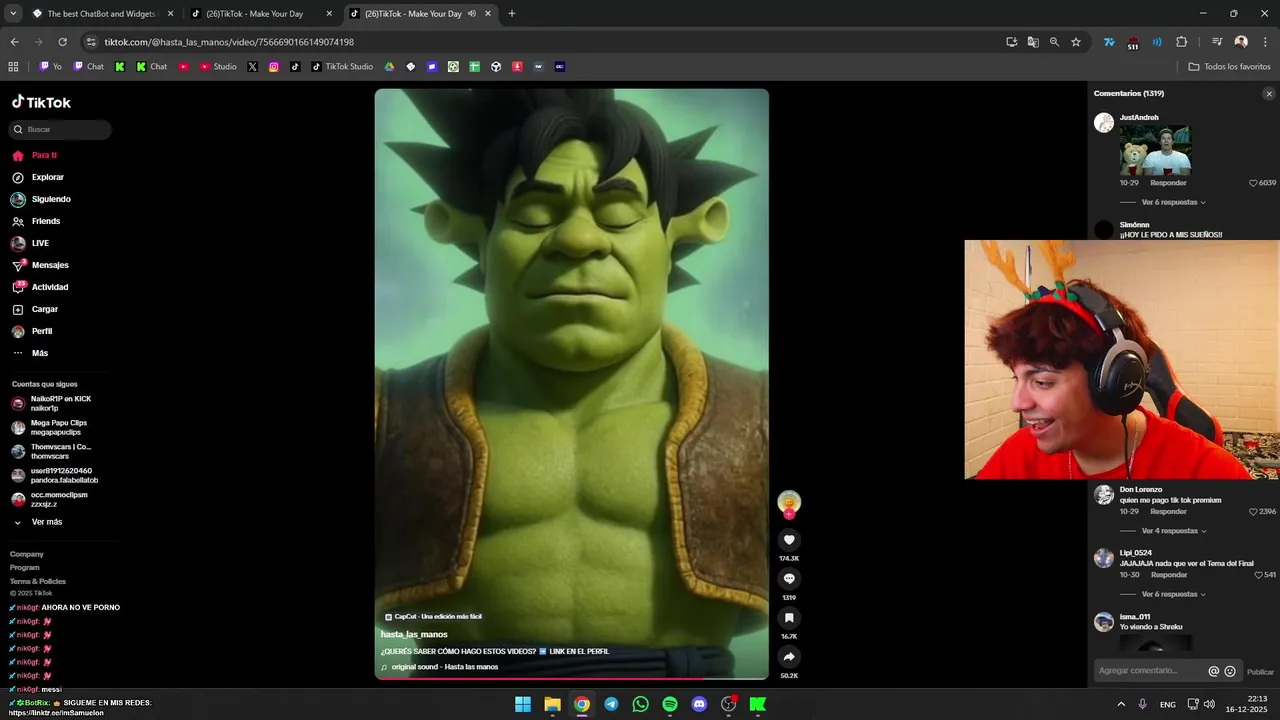
Task: Reload the page
Action: pos(62,42)
